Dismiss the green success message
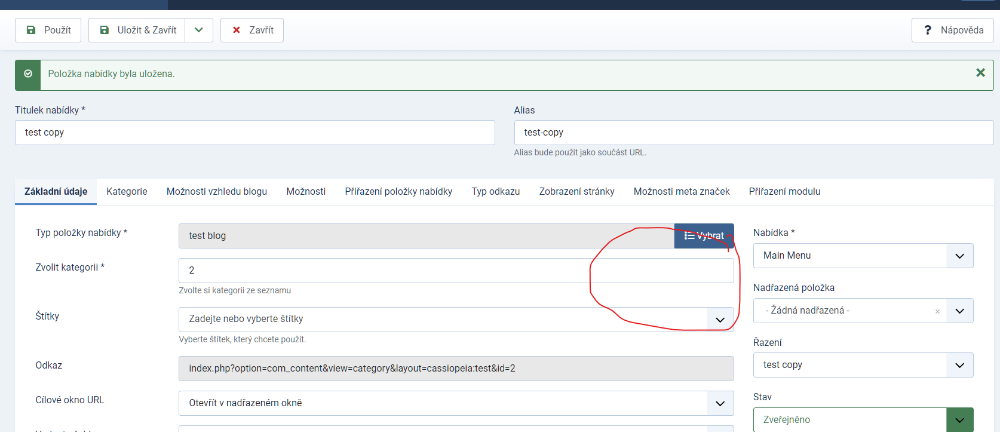1000x432 pixels. 980,73
